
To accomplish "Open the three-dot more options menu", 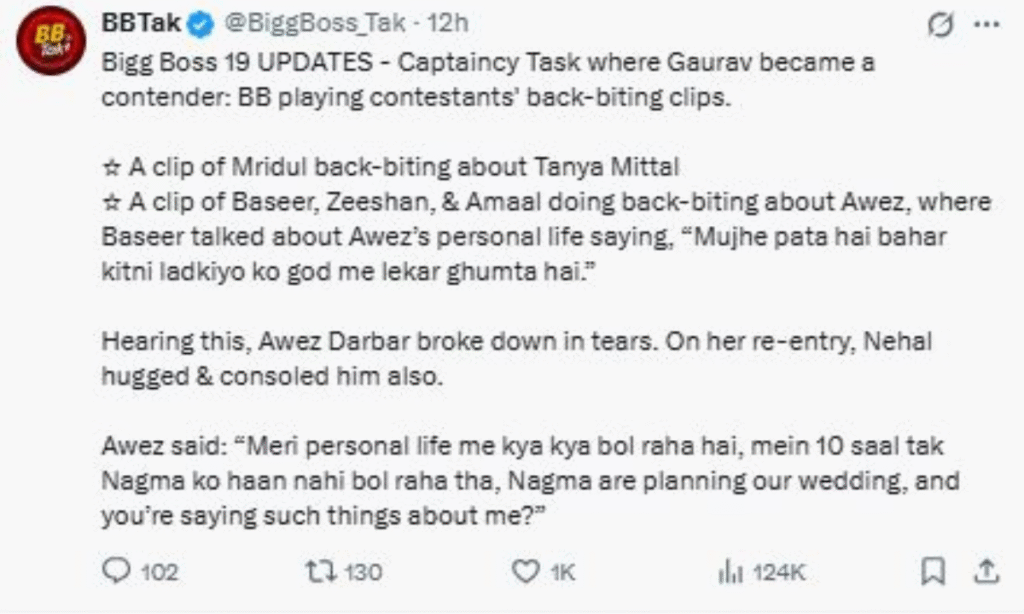I will 986,24.
